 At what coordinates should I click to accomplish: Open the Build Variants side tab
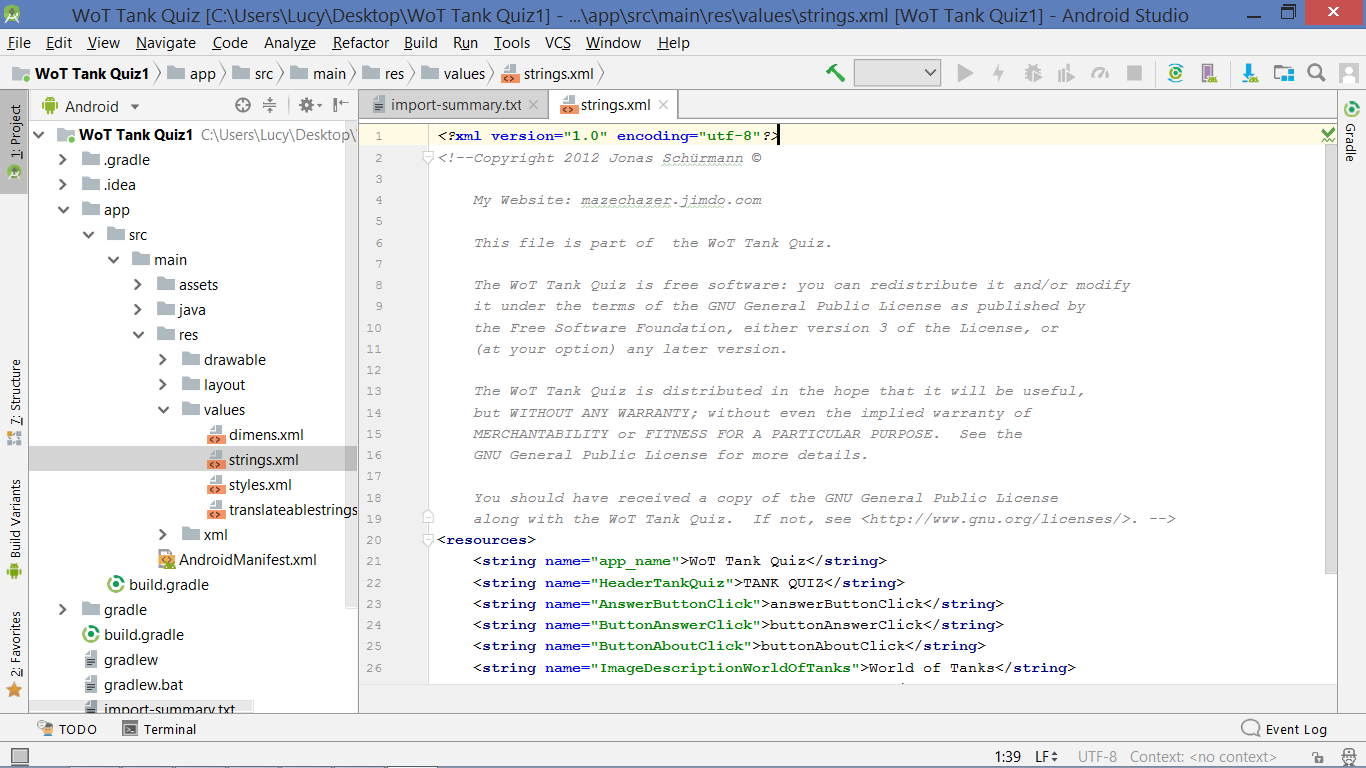[x=14, y=530]
